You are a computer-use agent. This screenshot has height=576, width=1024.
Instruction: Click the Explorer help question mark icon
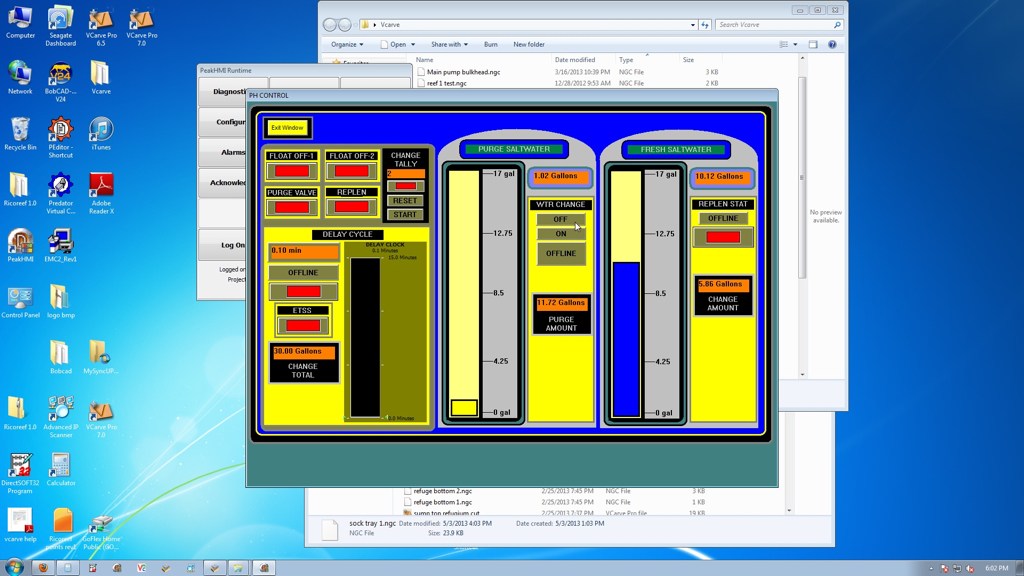pyautogui.click(x=832, y=44)
